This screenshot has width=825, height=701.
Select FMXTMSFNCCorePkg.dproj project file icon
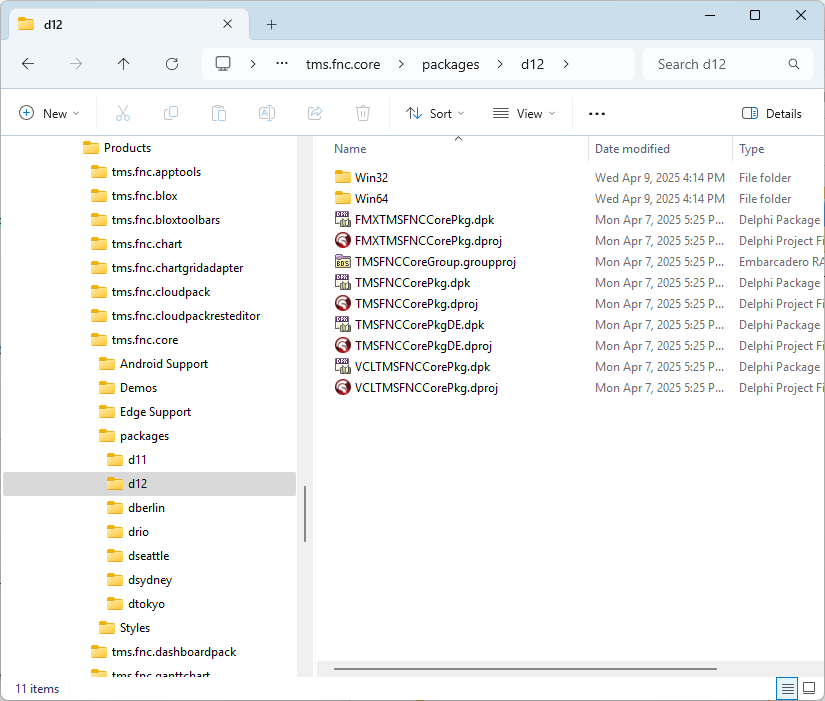pos(343,241)
